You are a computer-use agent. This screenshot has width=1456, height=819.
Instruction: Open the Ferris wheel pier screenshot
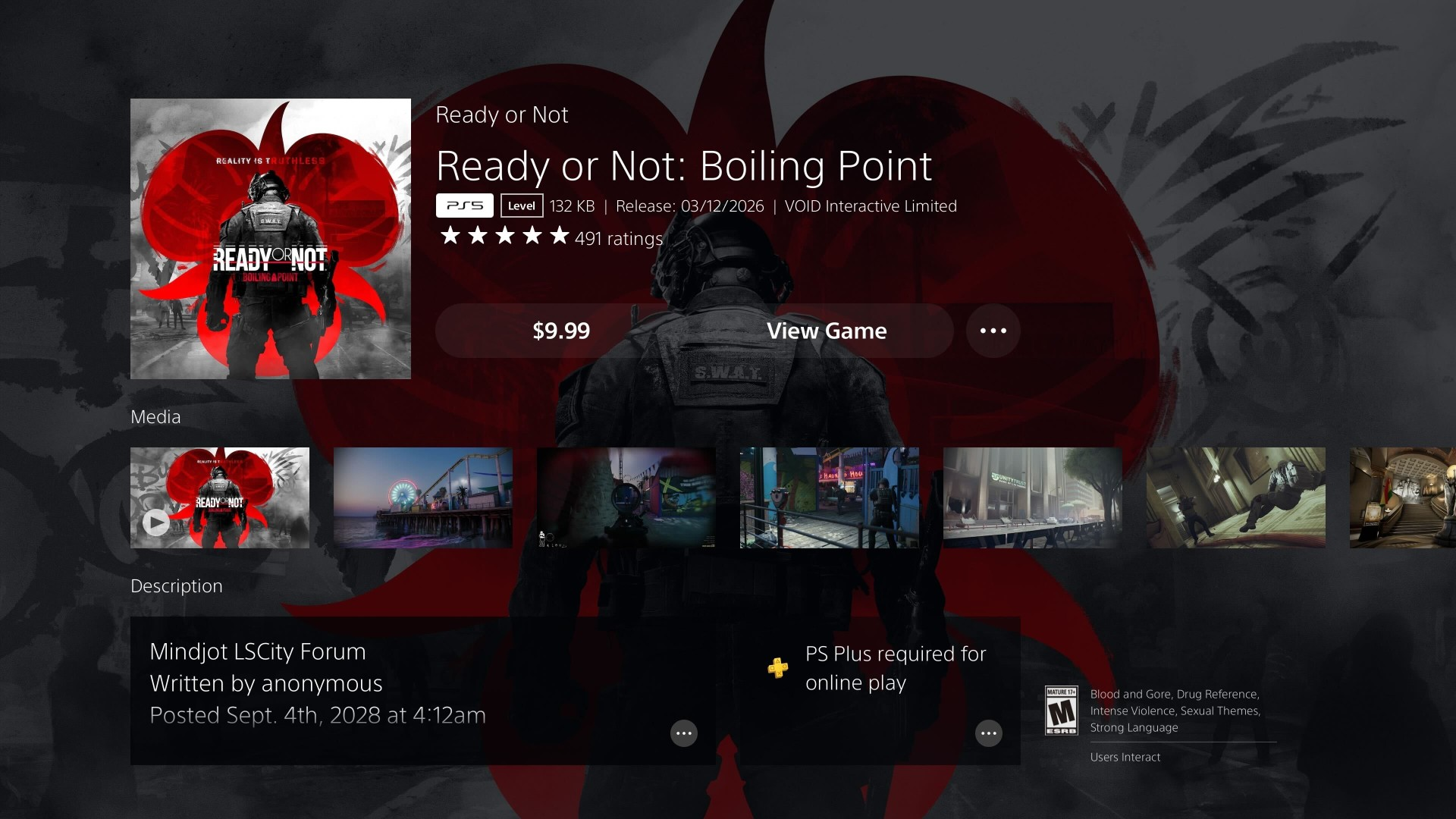[x=423, y=497]
